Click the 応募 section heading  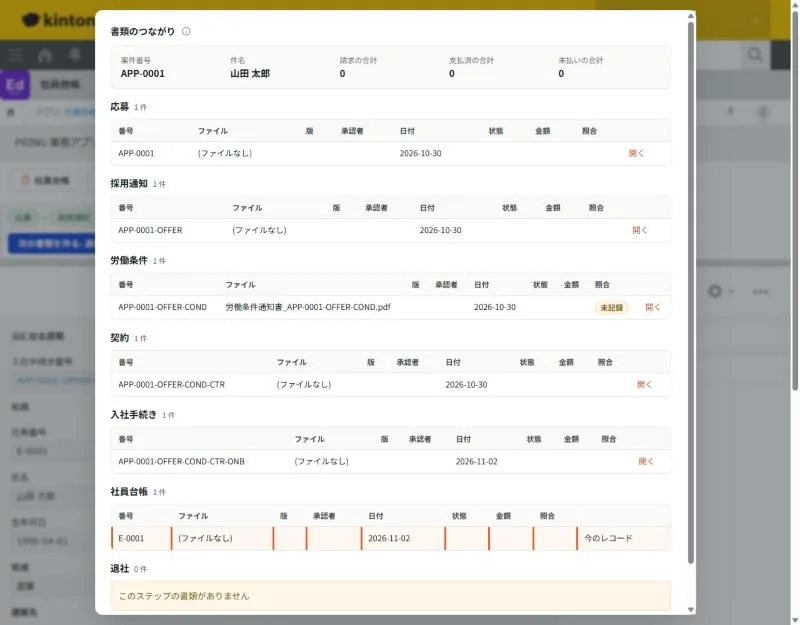coord(119,107)
